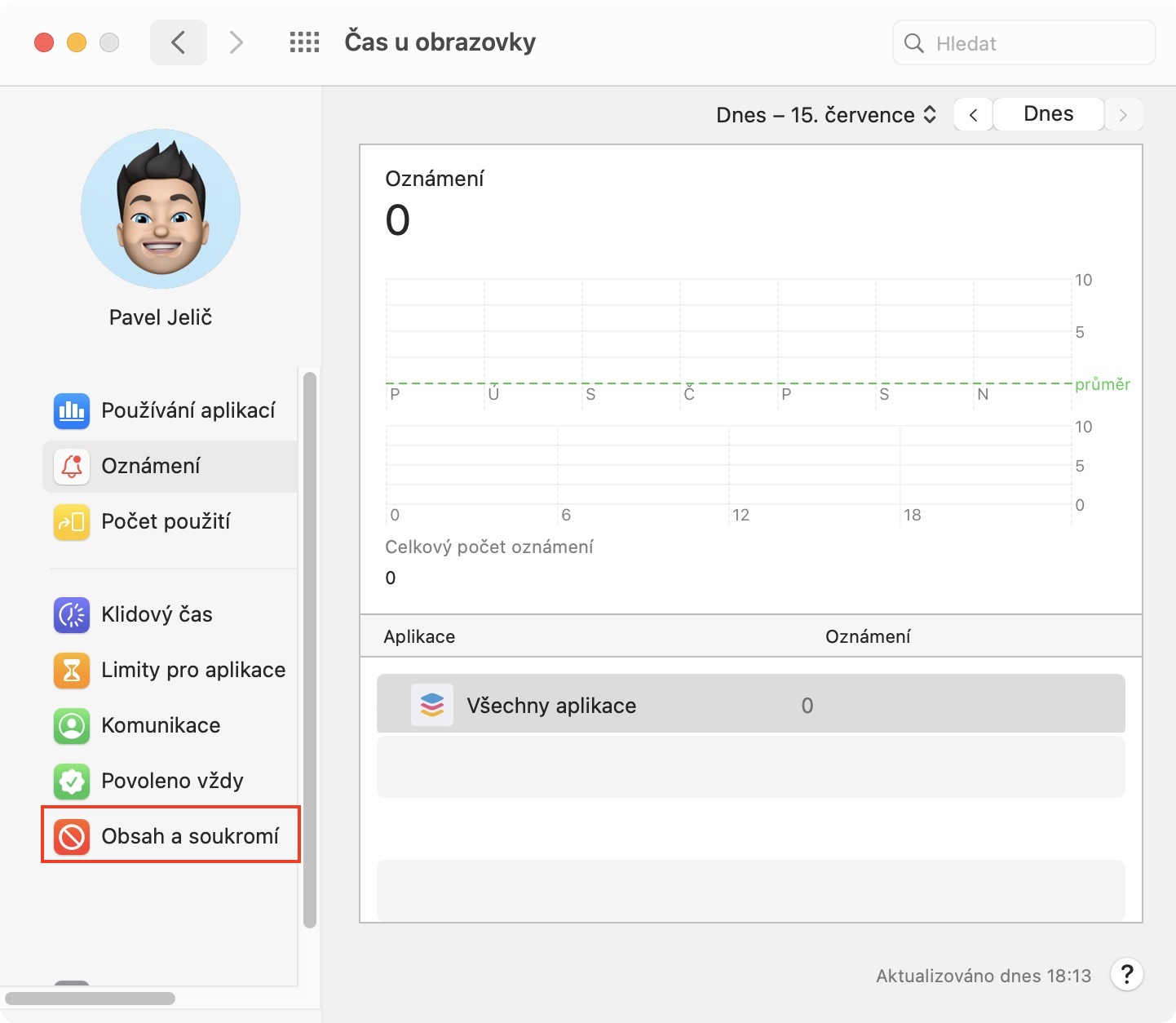Click the Pavel Jelič avatar picture
The width and height of the screenshot is (1176, 1023).
(x=161, y=209)
